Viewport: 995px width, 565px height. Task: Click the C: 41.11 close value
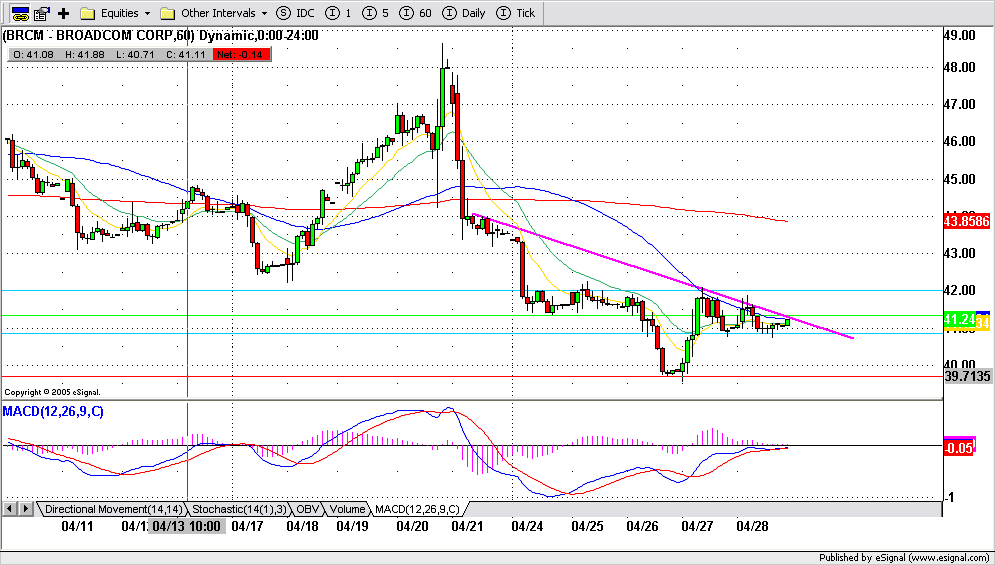[x=186, y=55]
